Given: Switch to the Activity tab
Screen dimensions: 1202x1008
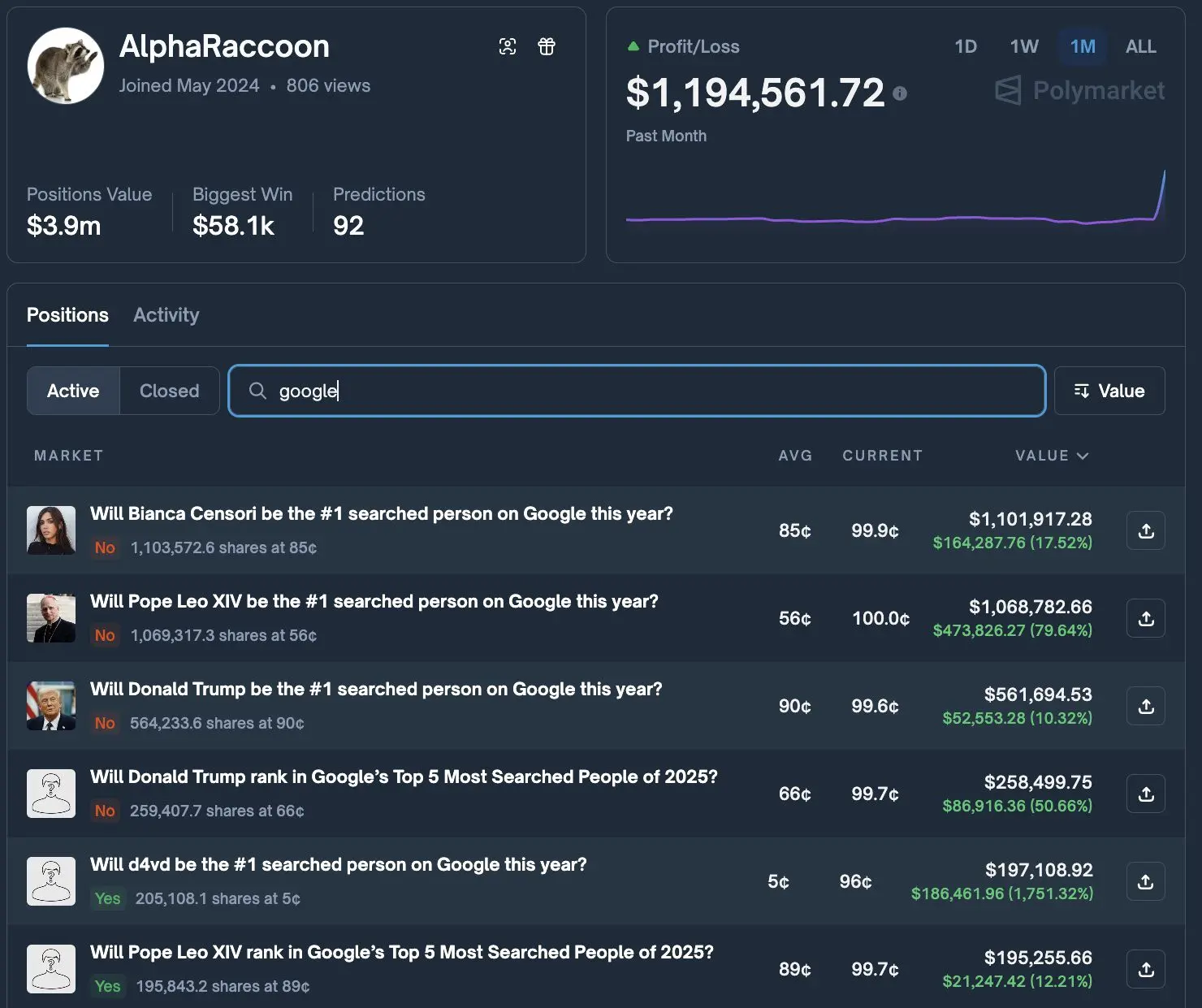Looking at the screenshot, I should point(166,315).
